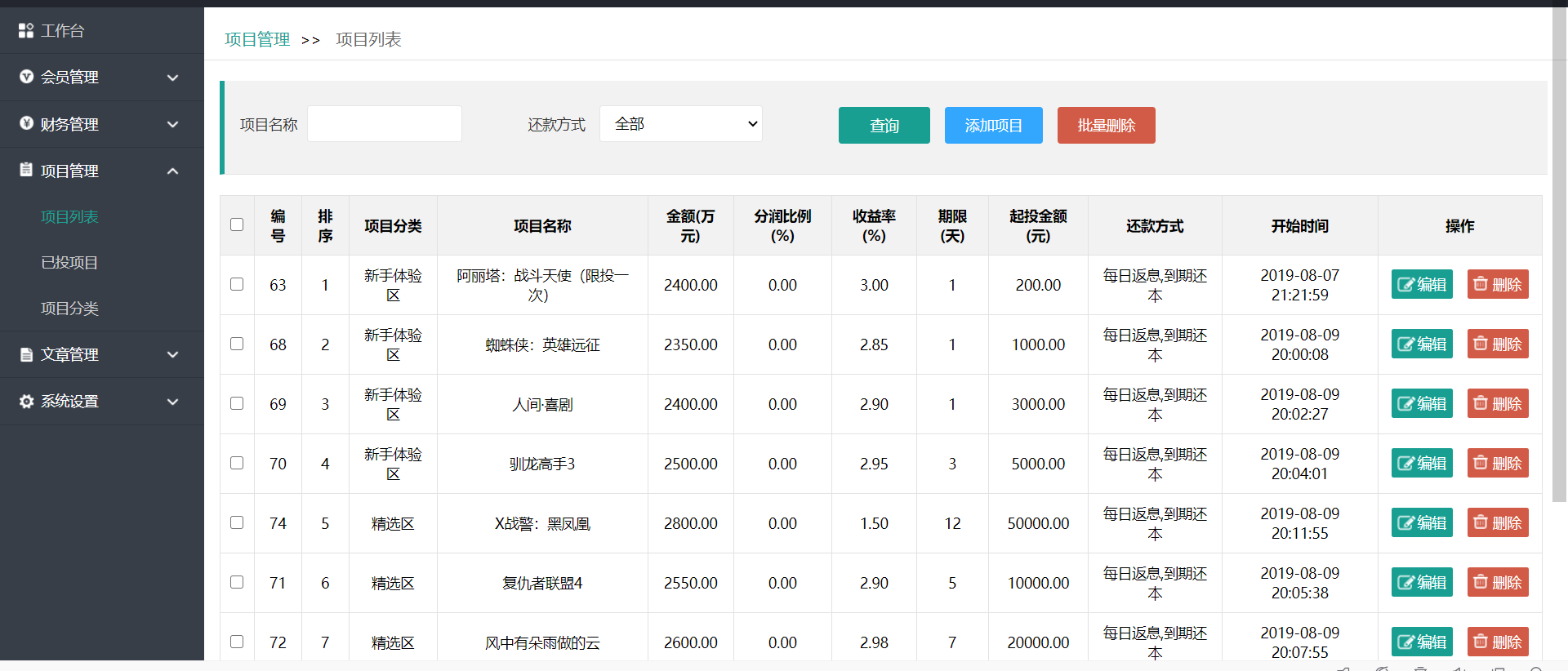Collapse the 项目管理 menu chevron

coord(172,171)
